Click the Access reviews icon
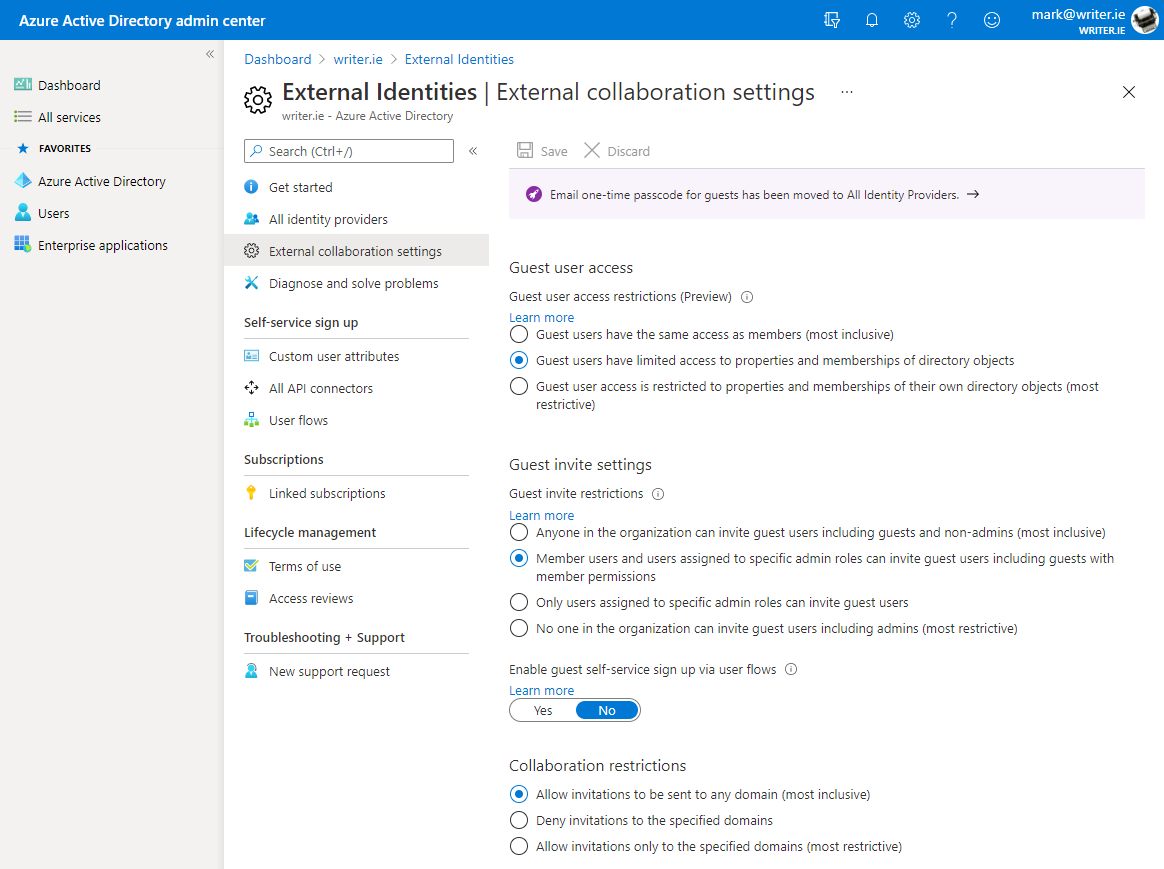 coord(252,598)
